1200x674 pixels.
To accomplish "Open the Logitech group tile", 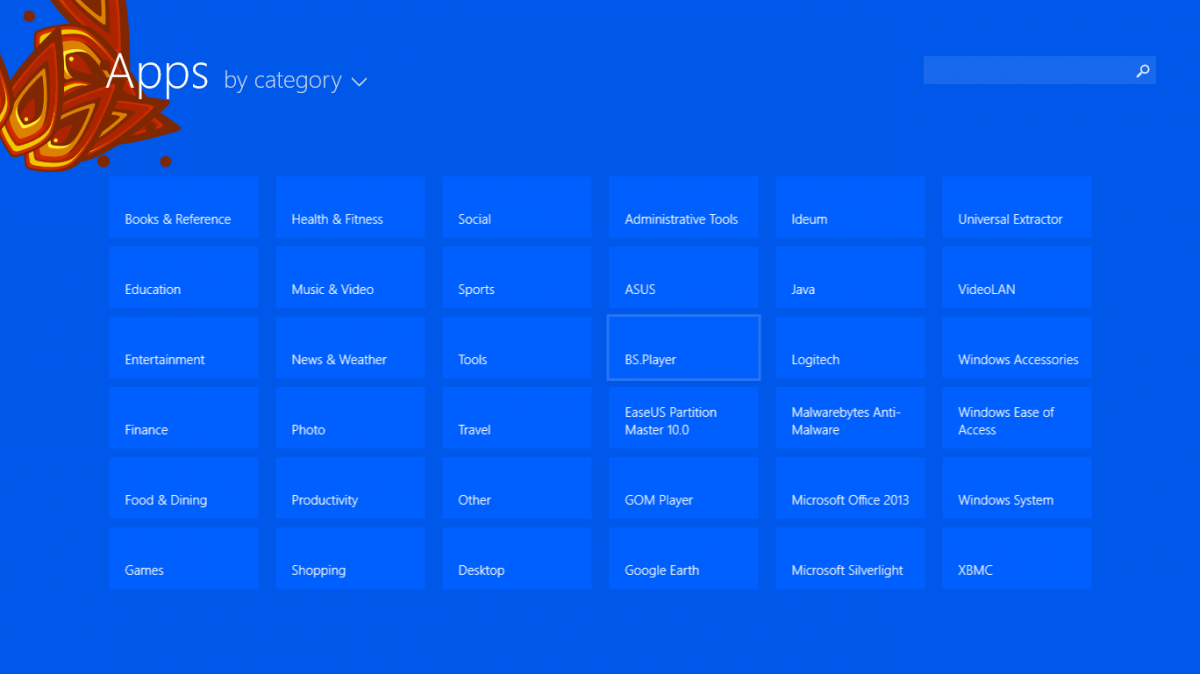I will click(x=851, y=347).
